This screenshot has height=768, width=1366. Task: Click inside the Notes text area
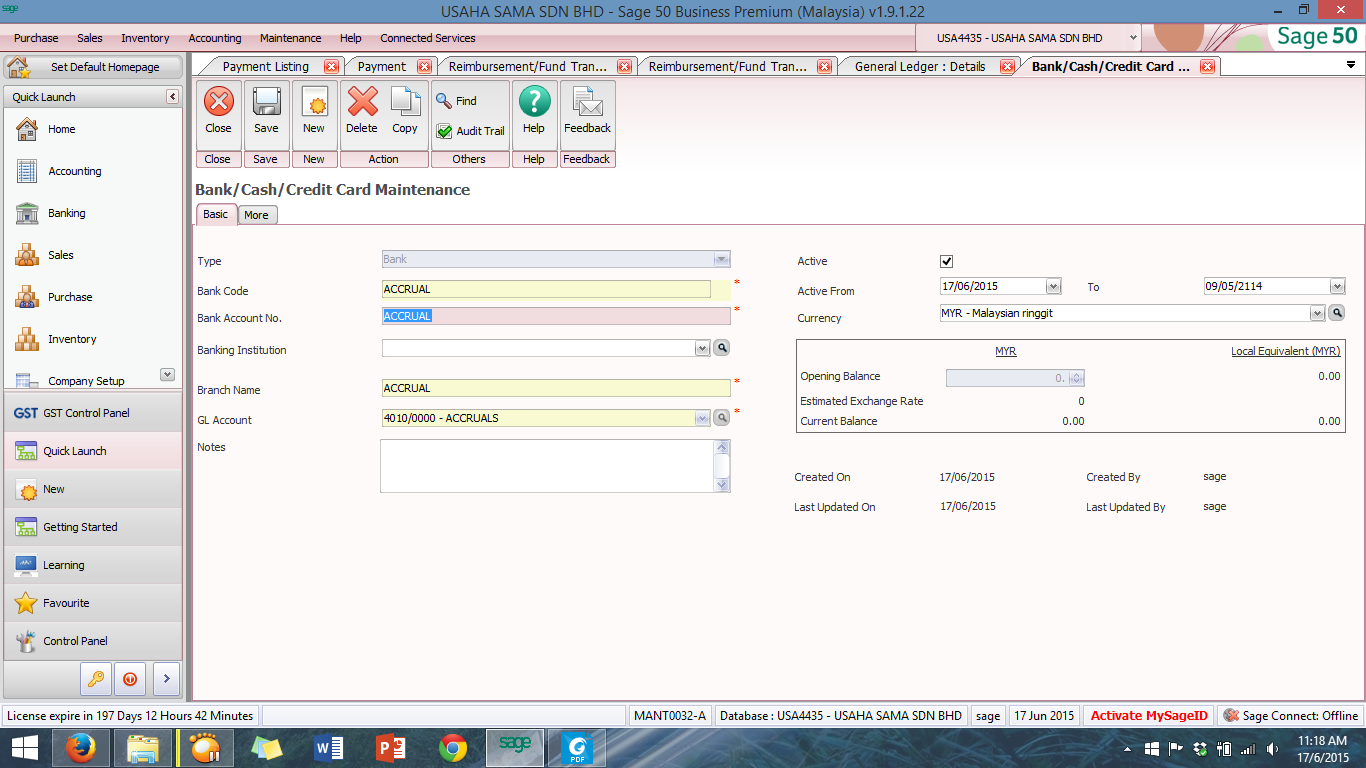(547, 466)
